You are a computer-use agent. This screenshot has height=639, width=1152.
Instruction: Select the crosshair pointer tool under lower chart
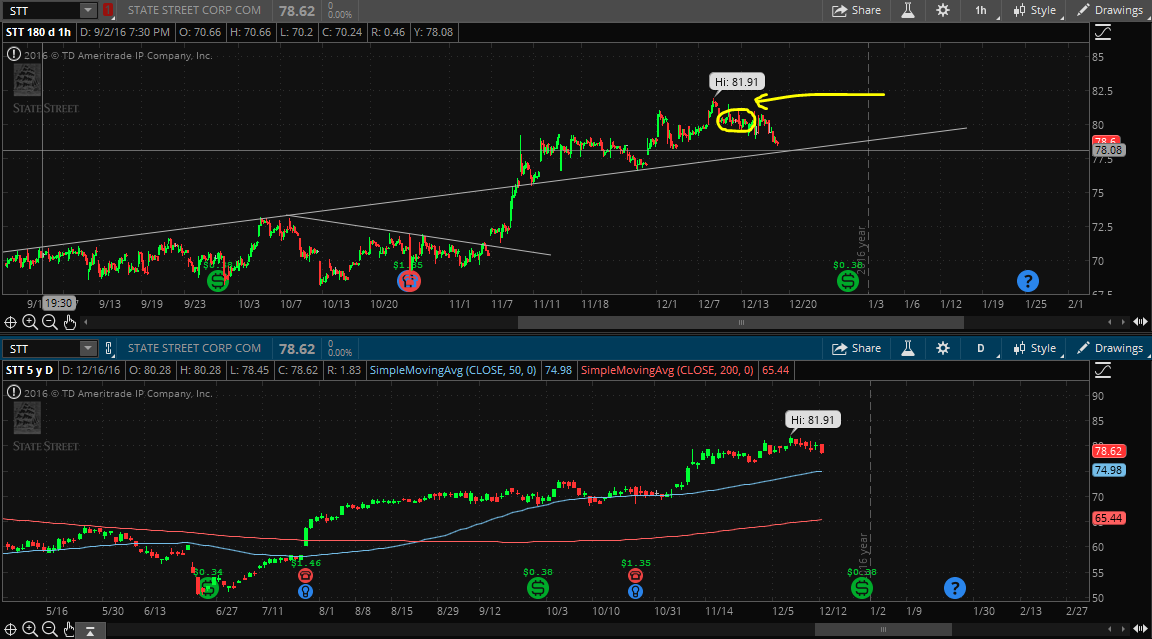pos(10,629)
